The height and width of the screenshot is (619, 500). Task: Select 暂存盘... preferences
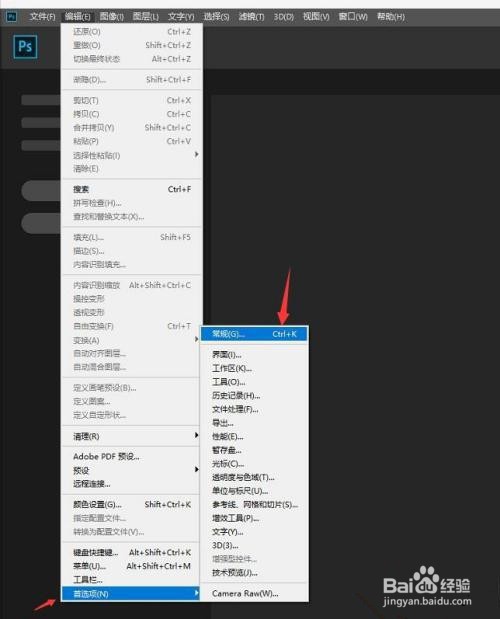pyautogui.click(x=254, y=450)
